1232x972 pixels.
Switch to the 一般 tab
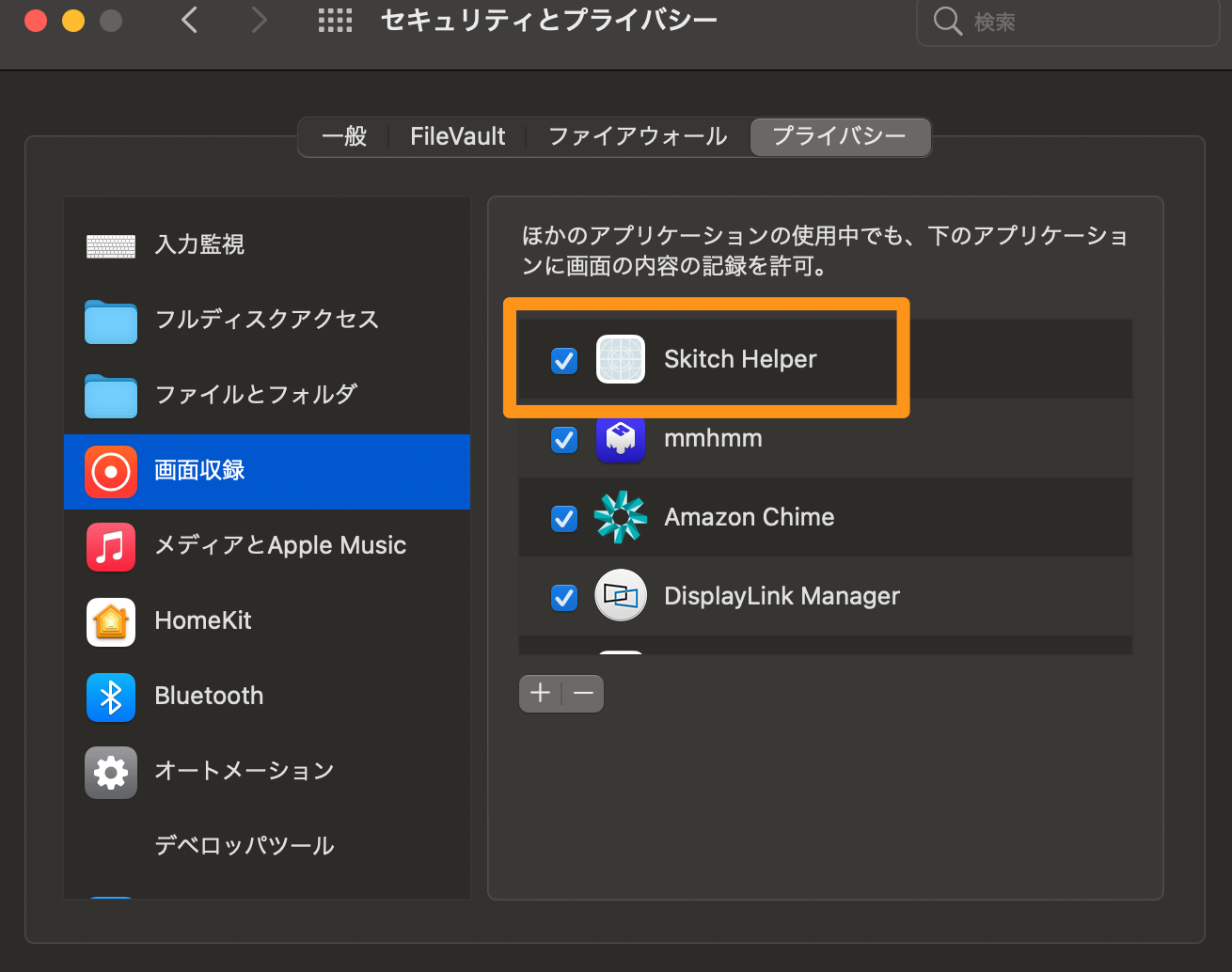point(344,136)
